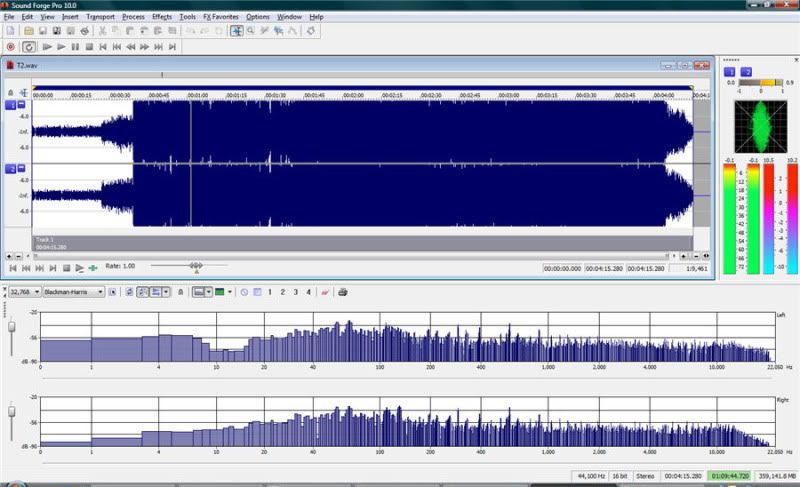Viewport: 800px width, 487px height.
Task: Click the Cut scissors icon
Action: (102, 31)
